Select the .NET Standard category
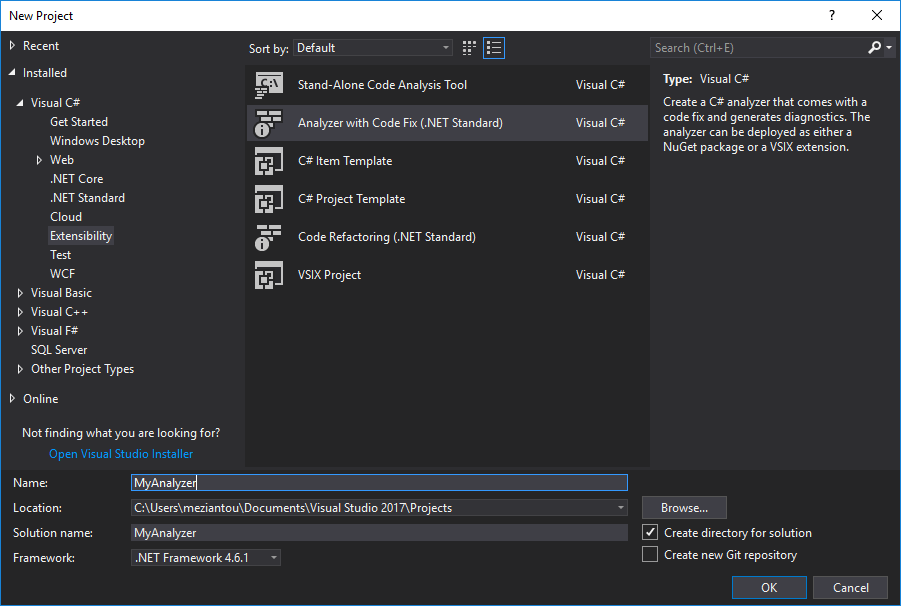This screenshot has width=901, height=606. [x=87, y=198]
